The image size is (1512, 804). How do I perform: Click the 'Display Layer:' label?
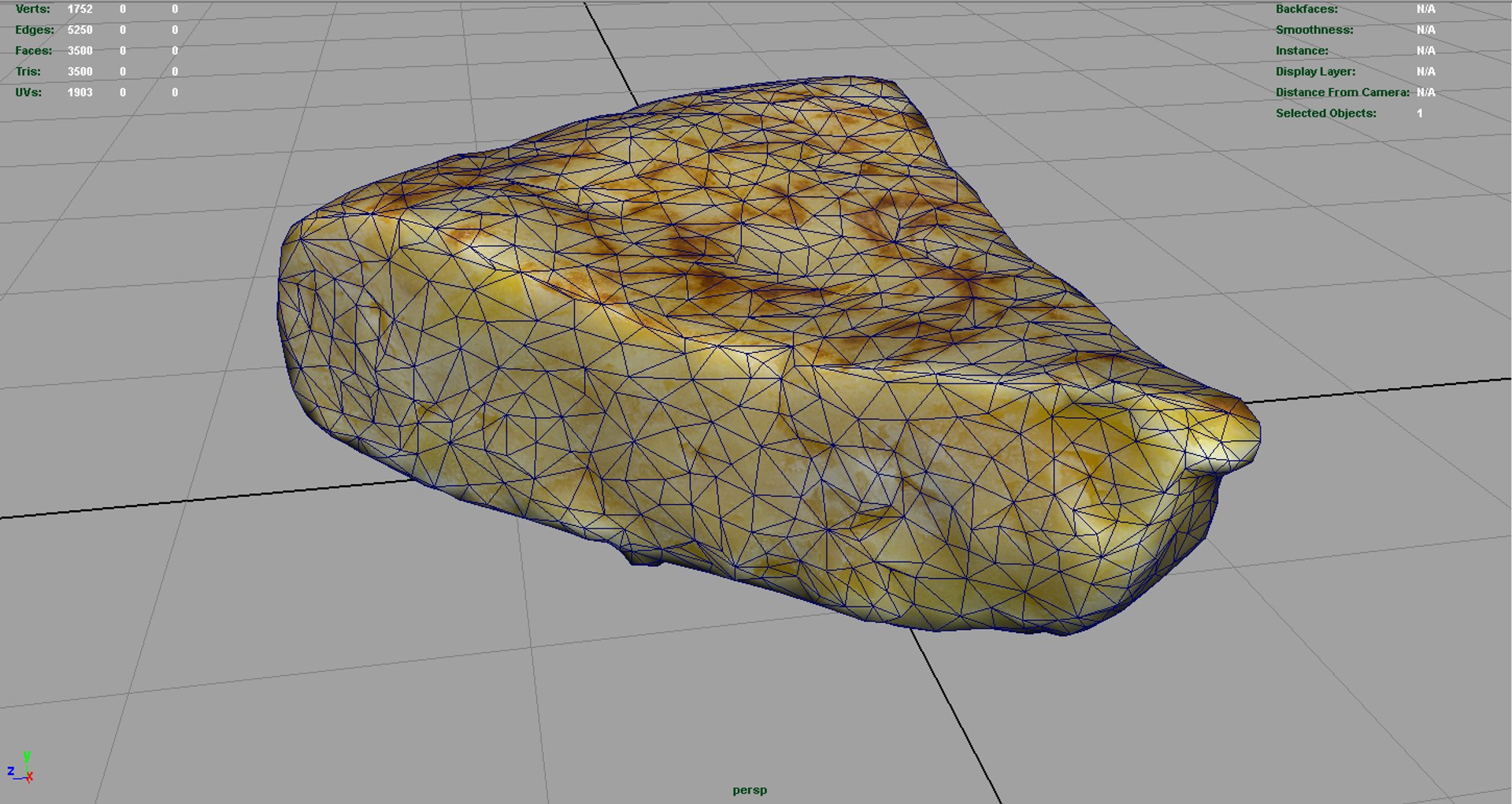coord(1315,71)
